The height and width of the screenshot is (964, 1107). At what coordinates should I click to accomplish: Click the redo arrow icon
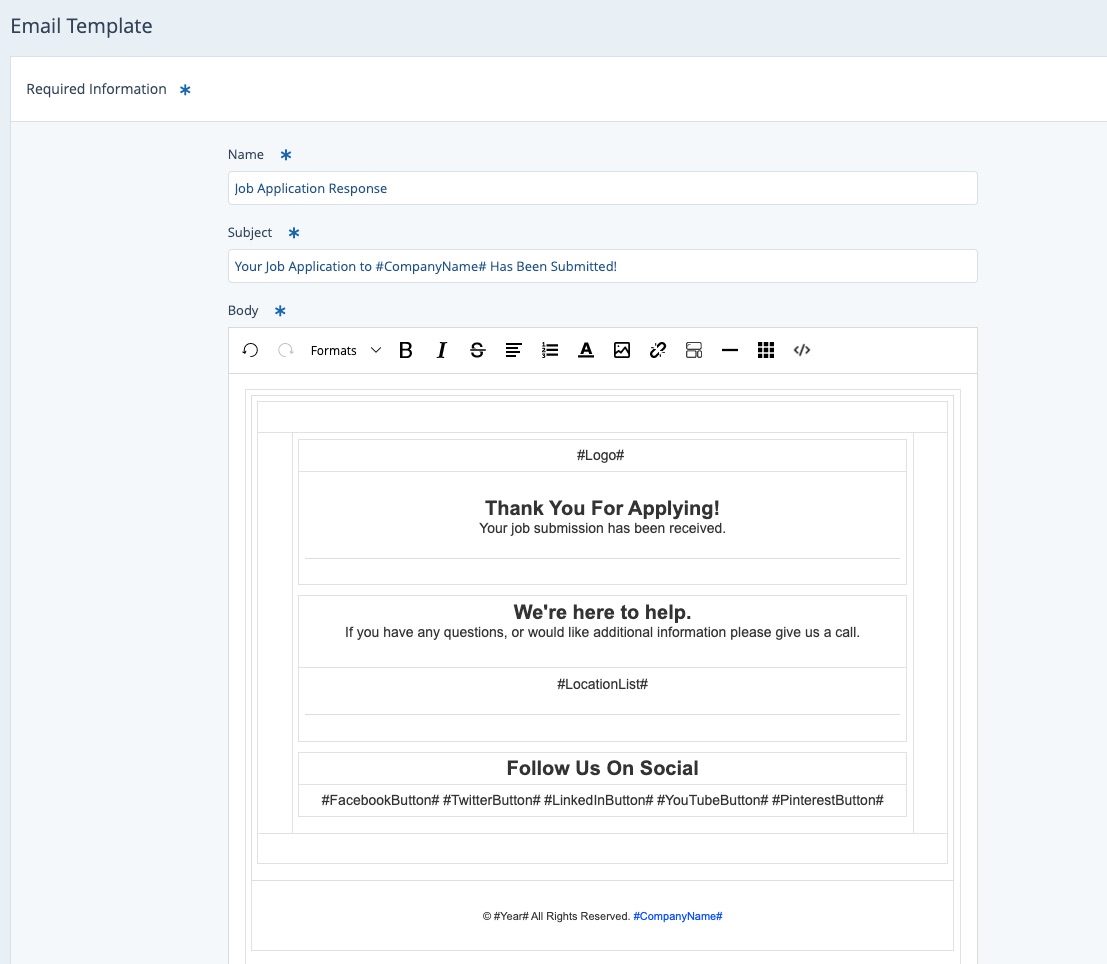click(286, 350)
